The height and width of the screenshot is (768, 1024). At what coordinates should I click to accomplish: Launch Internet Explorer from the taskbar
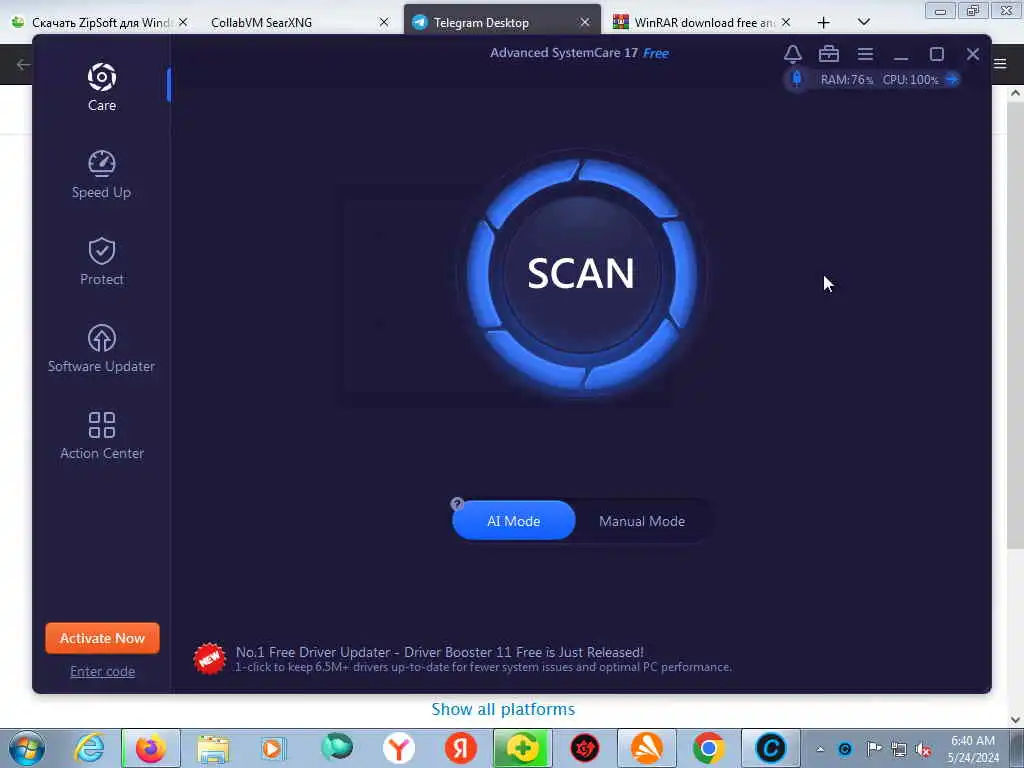(x=89, y=748)
